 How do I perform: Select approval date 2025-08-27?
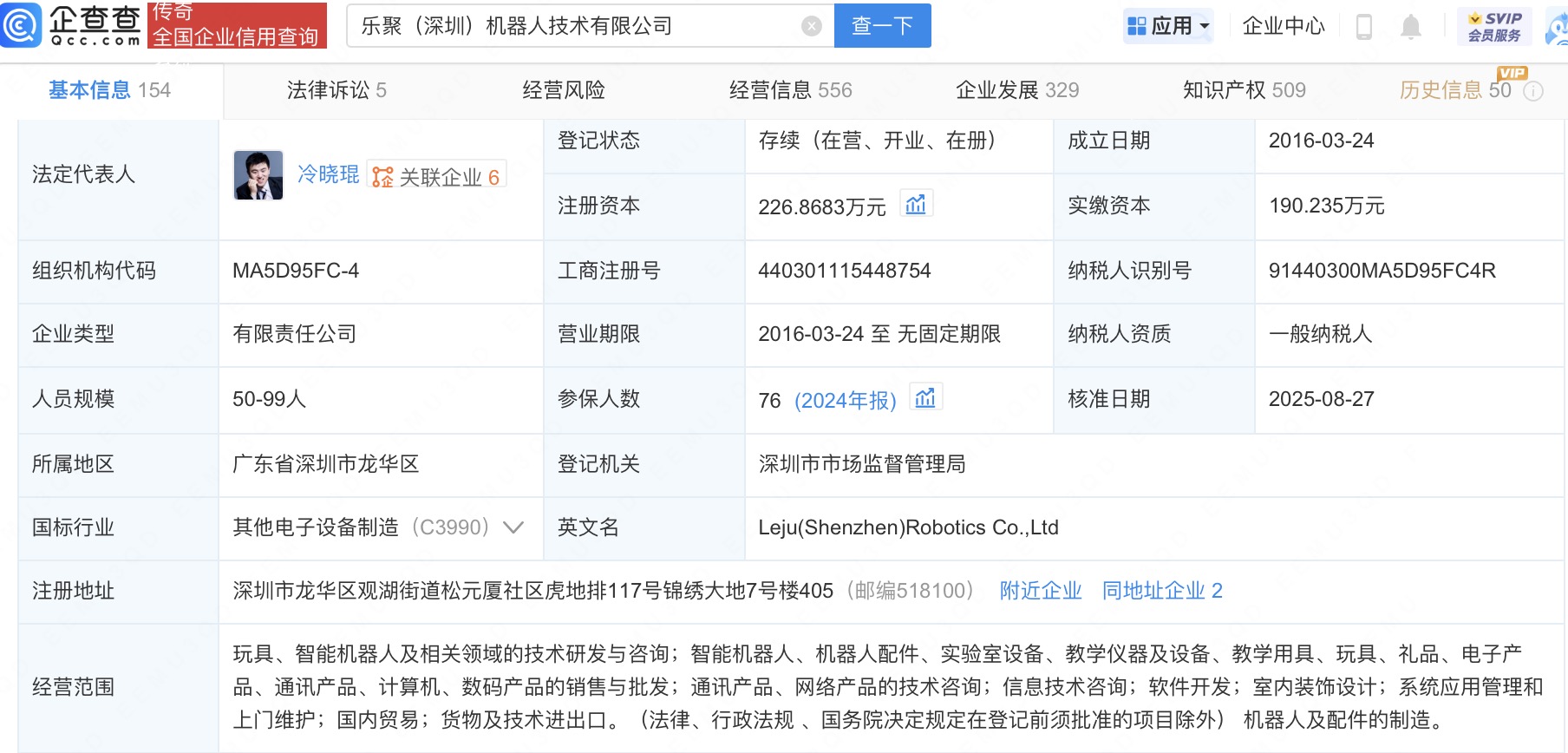pyautogui.click(x=1322, y=399)
